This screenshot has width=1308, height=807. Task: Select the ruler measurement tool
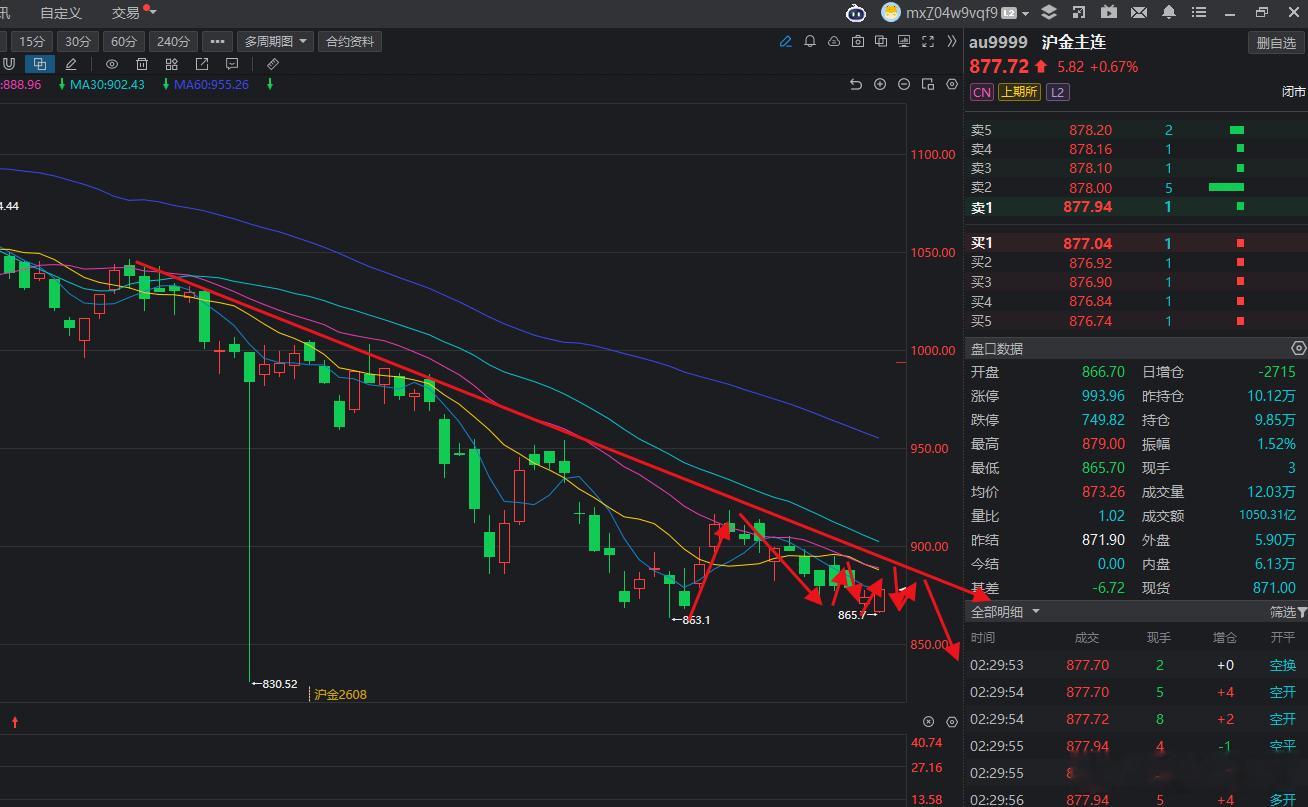(x=273, y=64)
